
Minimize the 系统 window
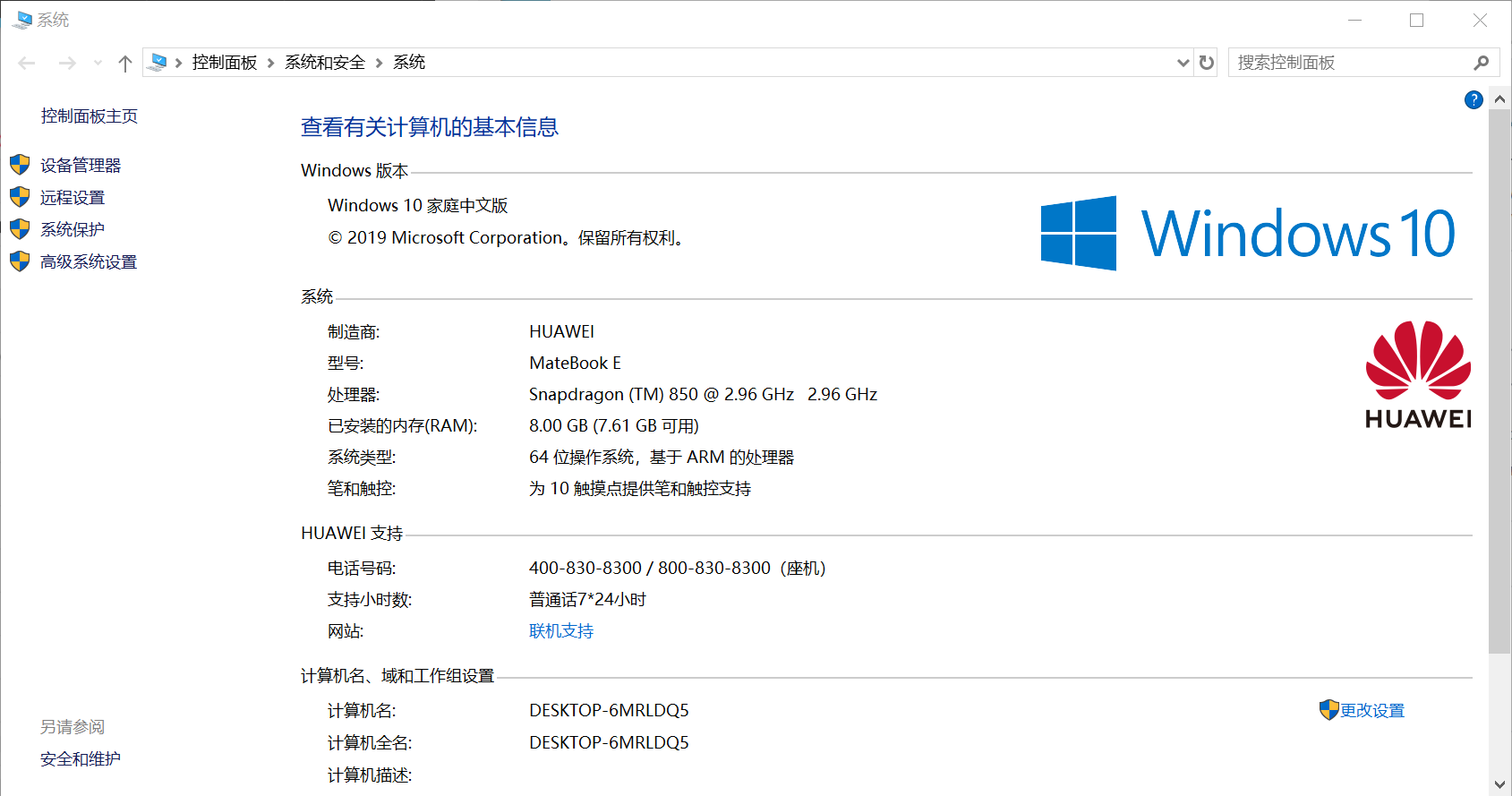tap(1355, 20)
